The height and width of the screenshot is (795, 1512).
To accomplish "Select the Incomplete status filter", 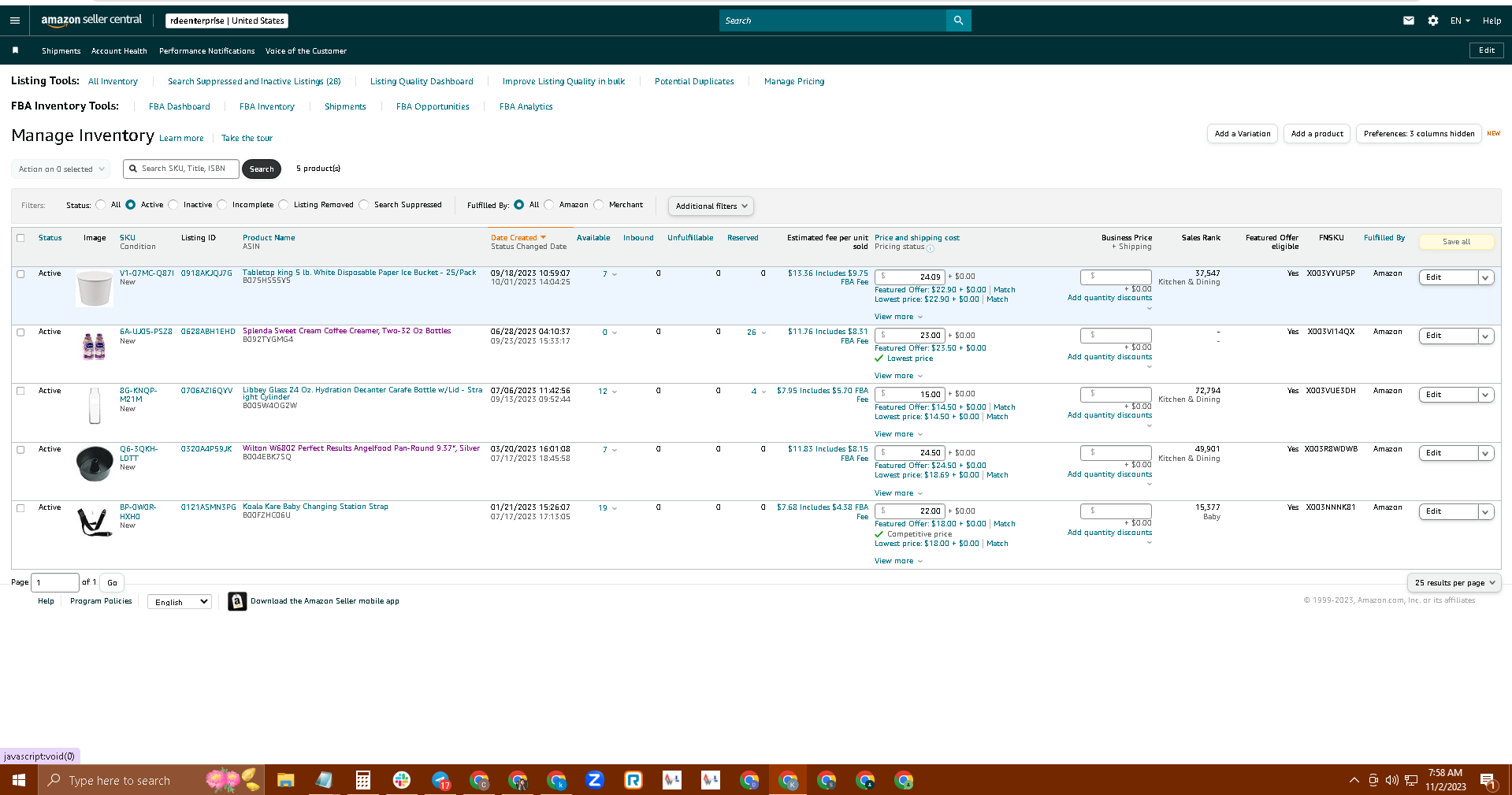I will tap(222, 205).
